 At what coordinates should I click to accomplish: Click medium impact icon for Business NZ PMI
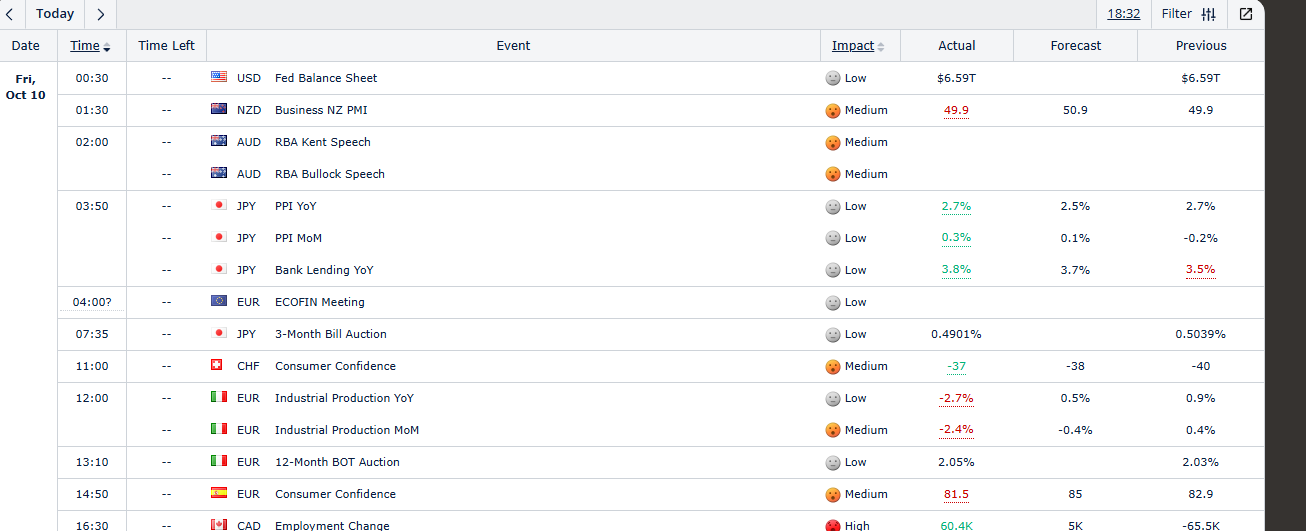coord(832,110)
